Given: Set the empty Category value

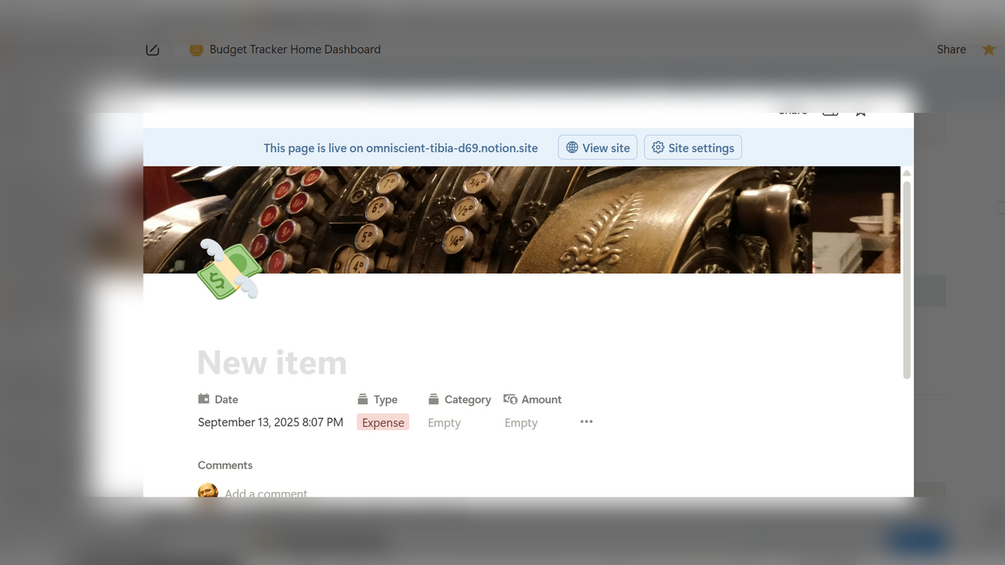Looking at the screenshot, I should [444, 423].
